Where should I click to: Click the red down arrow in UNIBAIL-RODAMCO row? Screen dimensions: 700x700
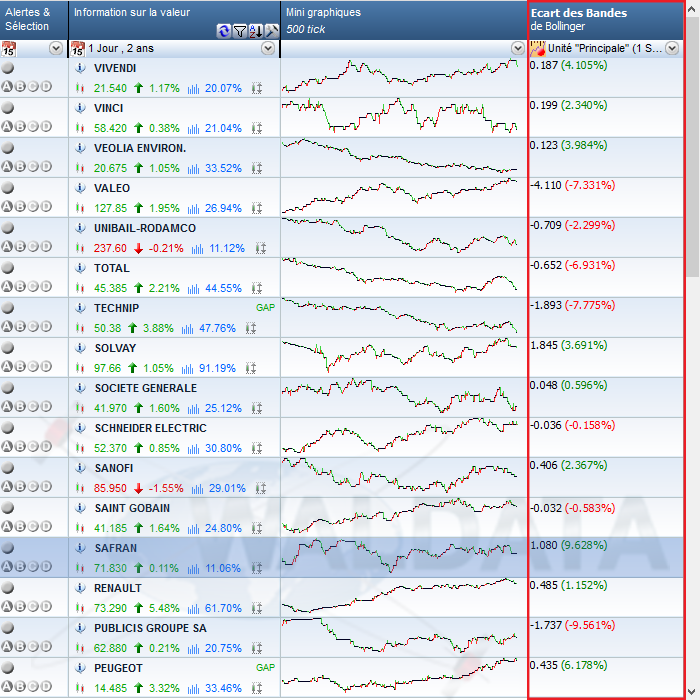(138, 248)
